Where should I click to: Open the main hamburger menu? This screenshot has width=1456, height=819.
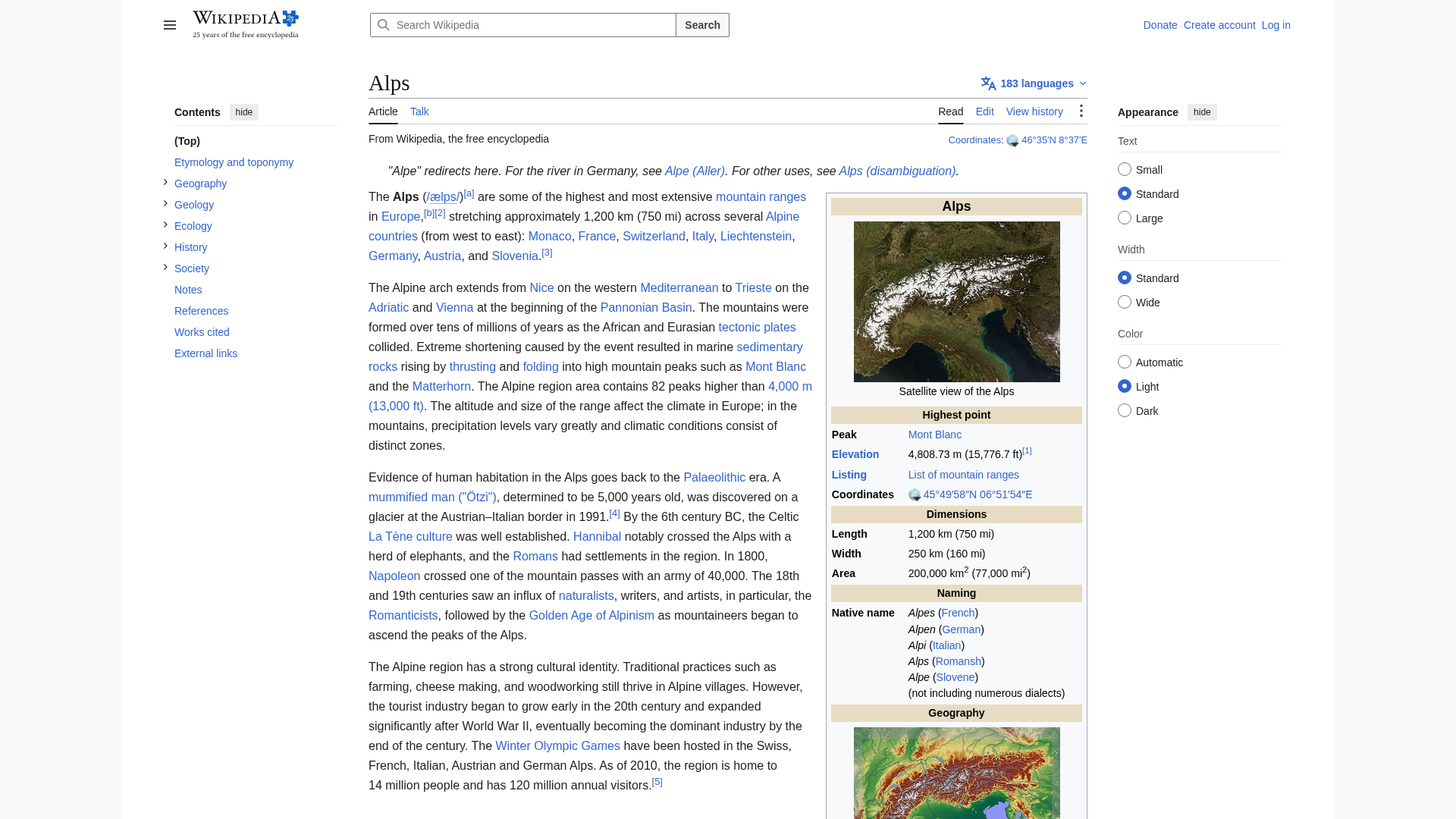(170, 25)
